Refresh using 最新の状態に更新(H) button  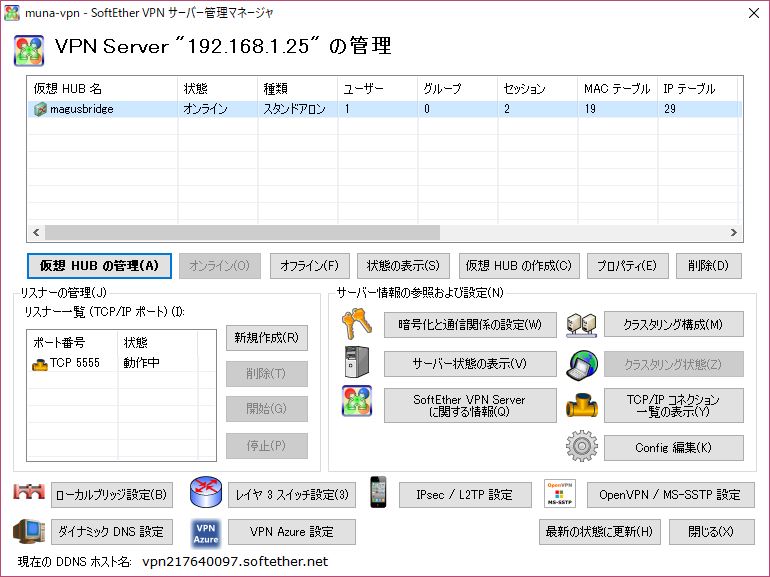point(599,531)
